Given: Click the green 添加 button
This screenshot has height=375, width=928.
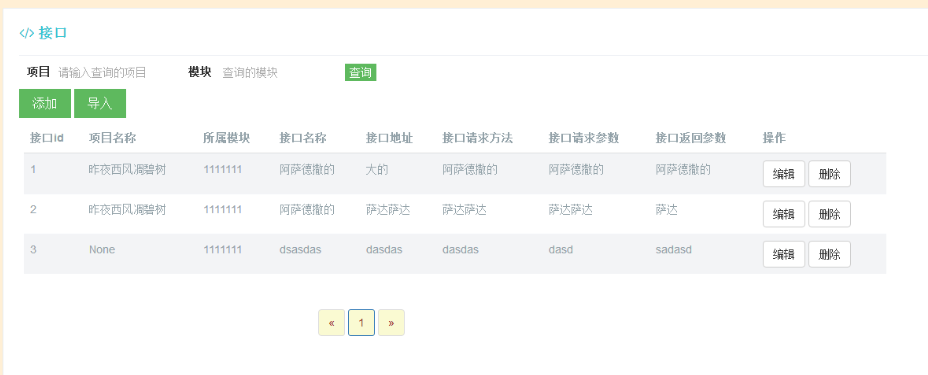Looking at the screenshot, I should 45,104.
